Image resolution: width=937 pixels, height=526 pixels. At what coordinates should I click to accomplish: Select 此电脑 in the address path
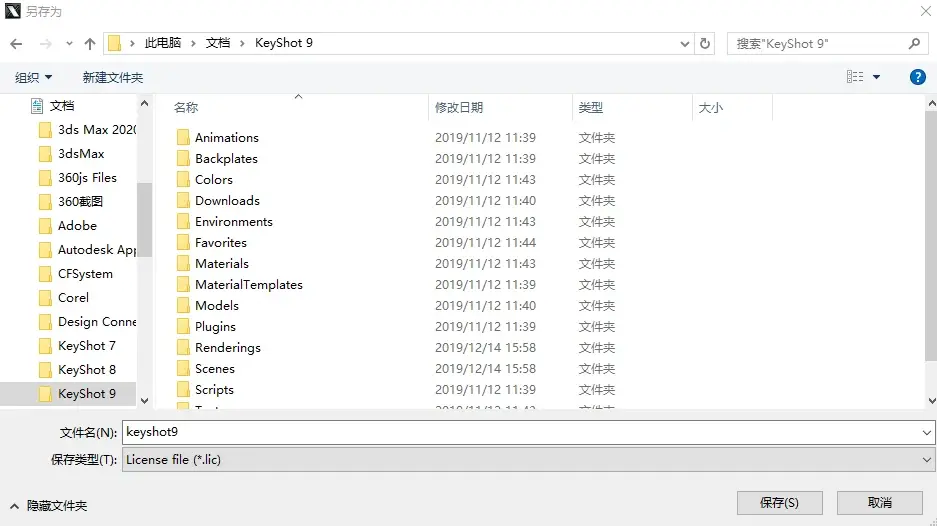[x=163, y=43]
